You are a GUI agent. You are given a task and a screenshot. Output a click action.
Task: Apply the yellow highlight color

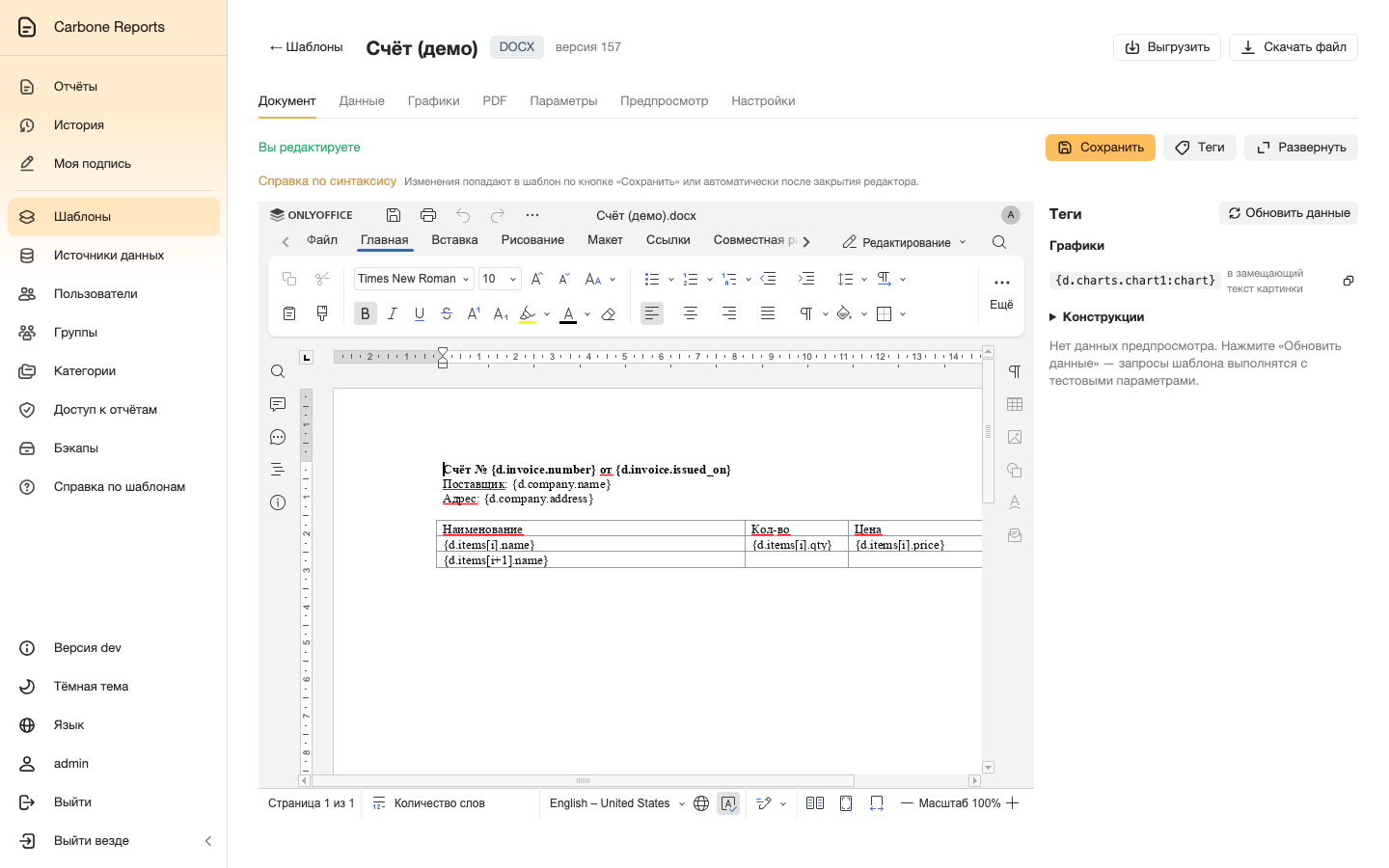(x=528, y=313)
